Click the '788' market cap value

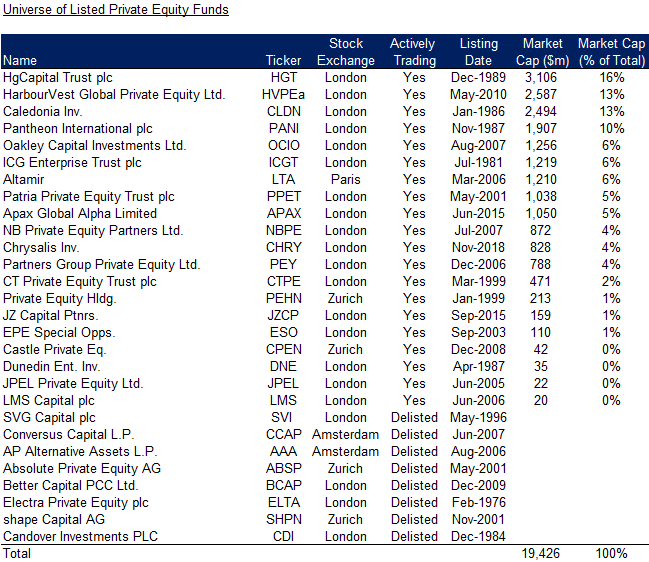(x=541, y=264)
